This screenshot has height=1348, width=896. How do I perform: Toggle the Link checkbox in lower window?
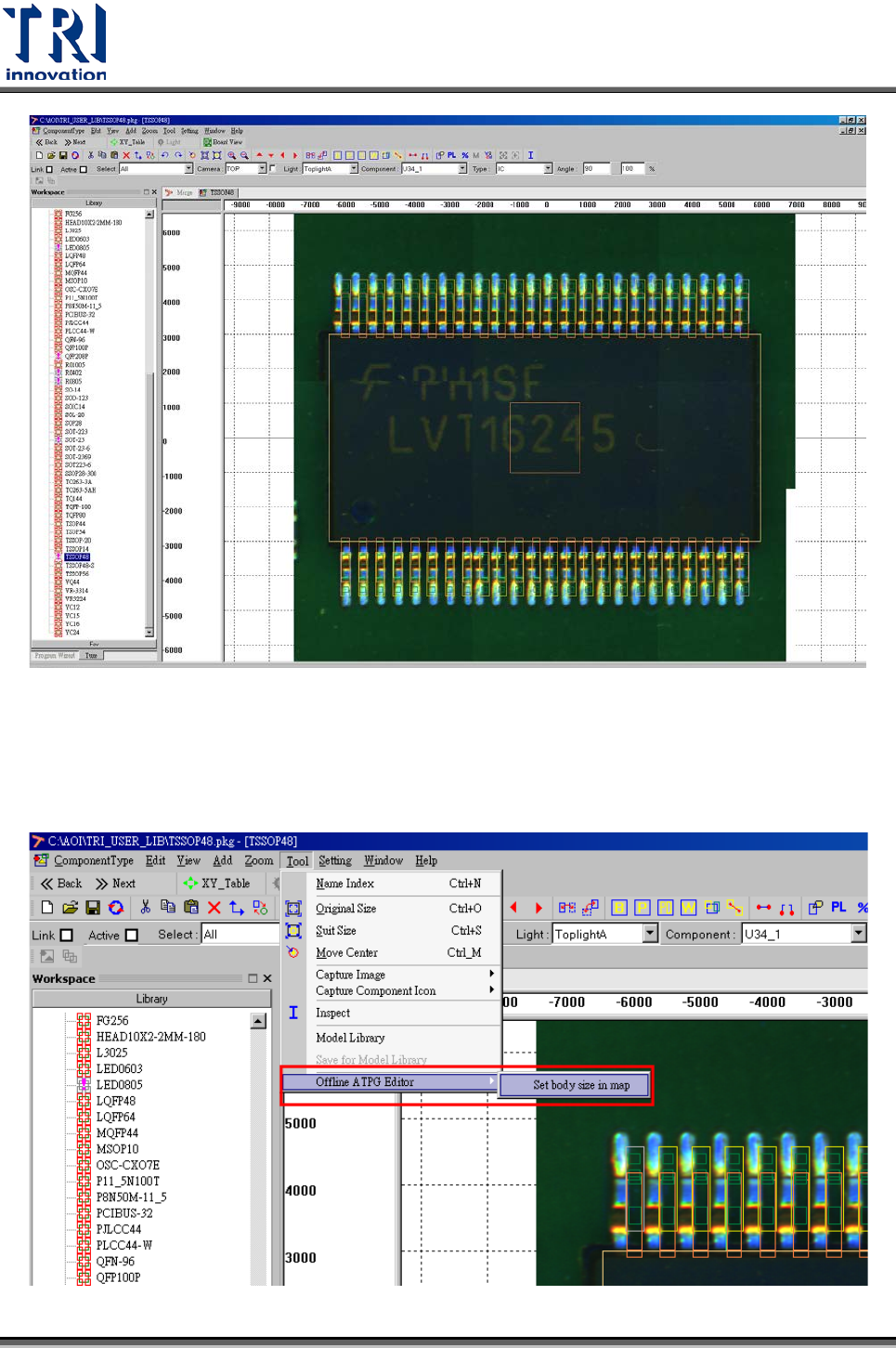point(67,936)
